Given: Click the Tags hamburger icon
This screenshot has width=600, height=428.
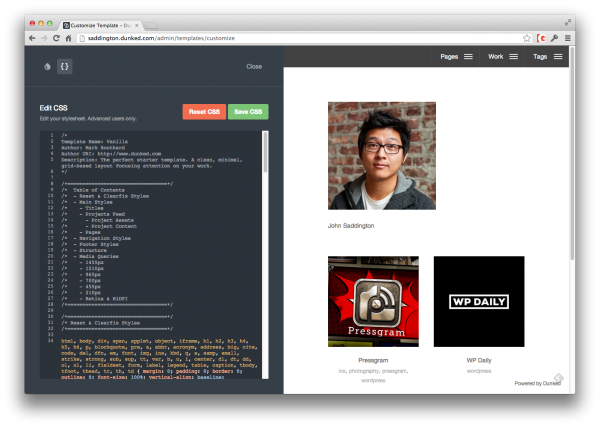Looking at the screenshot, I should click(x=558, y=57).
